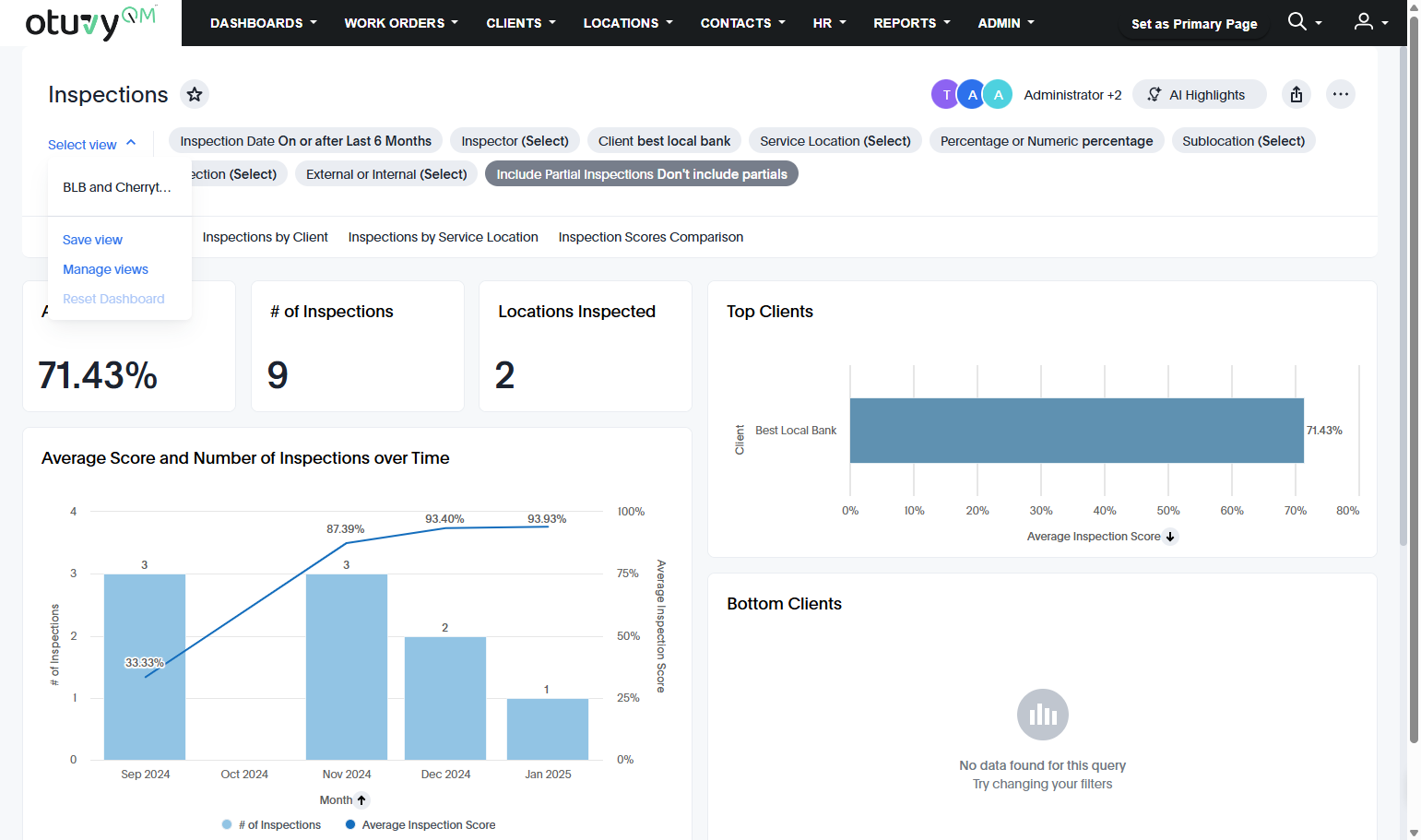The width and height of the screenshot is (1421, 840).
Task: Click the AI Highlights sparkle button
Action: [1199, 94]
